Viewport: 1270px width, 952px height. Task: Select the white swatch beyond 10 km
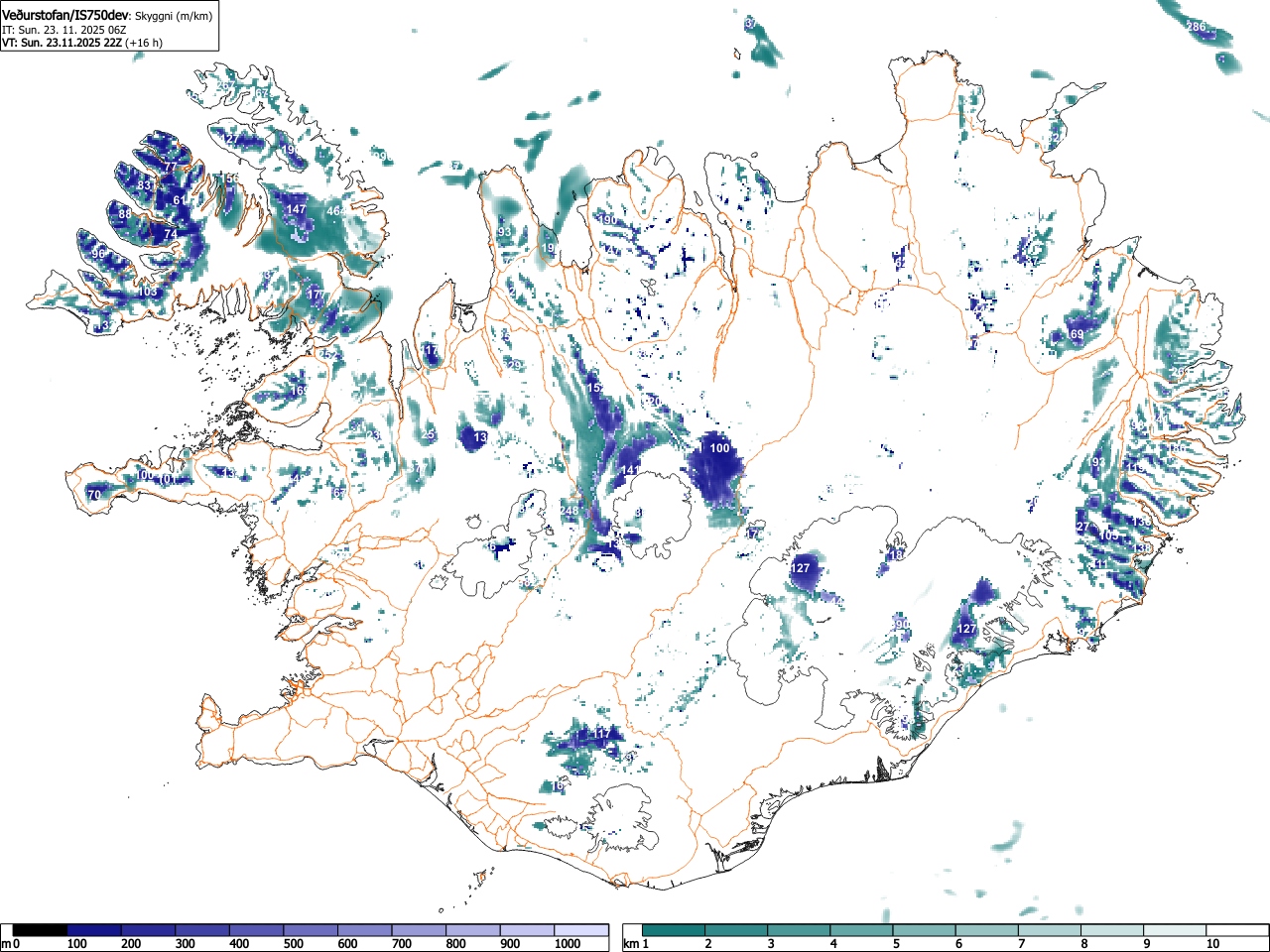[1236, 930]
